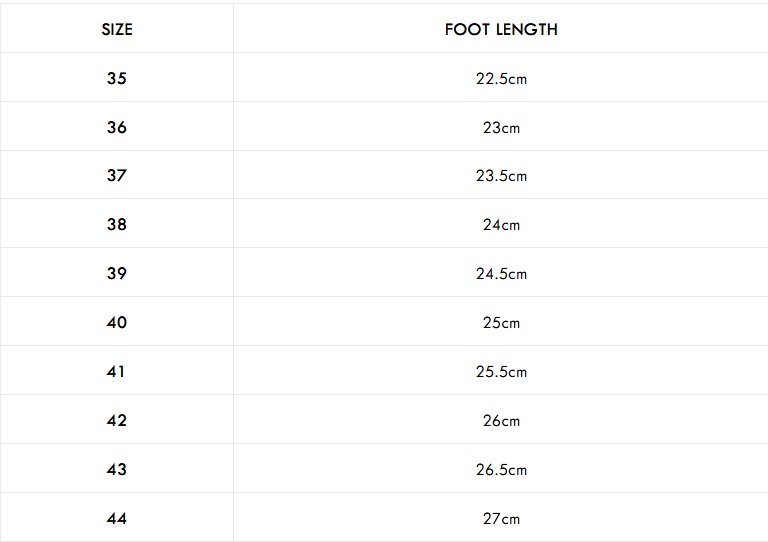
Task: Select size 42 cell
Action: [117, 420]
